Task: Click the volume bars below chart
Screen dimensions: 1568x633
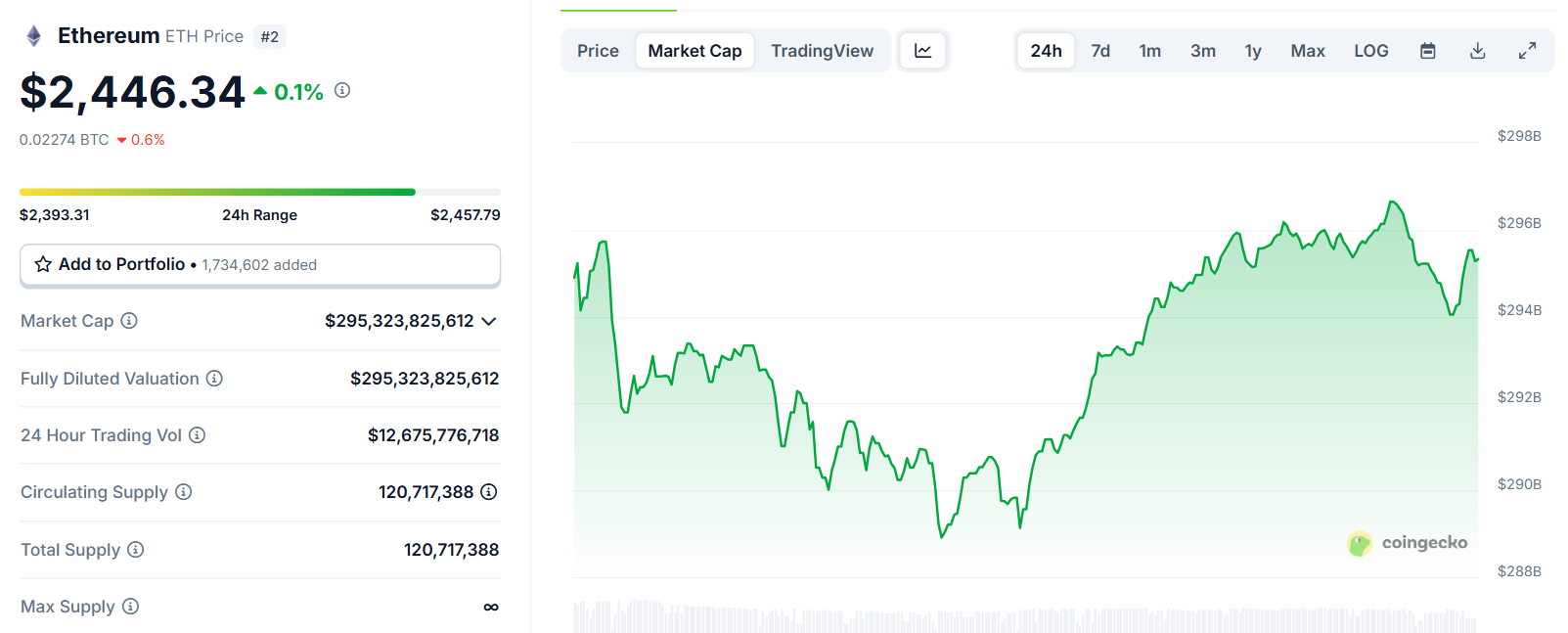Action: click(x=1025, y=616)
